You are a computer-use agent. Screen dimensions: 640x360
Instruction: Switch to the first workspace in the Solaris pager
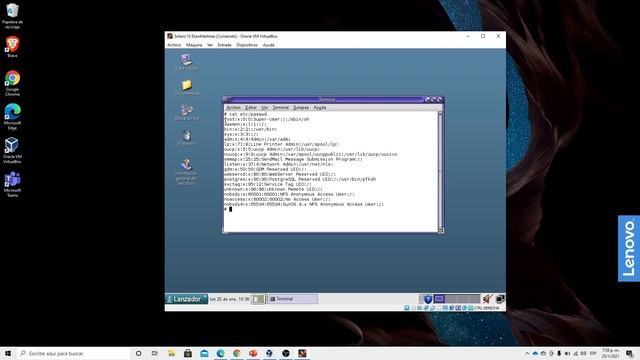click(x=439, y=299)
